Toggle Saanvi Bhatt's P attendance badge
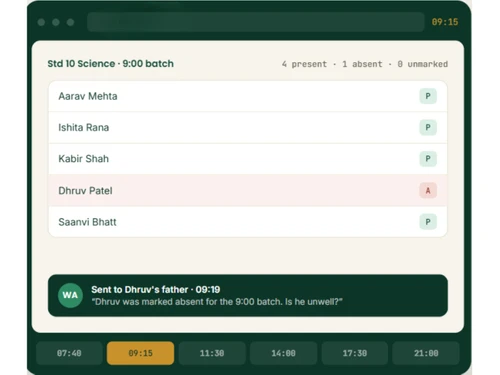500x375 pixels. 428,222
